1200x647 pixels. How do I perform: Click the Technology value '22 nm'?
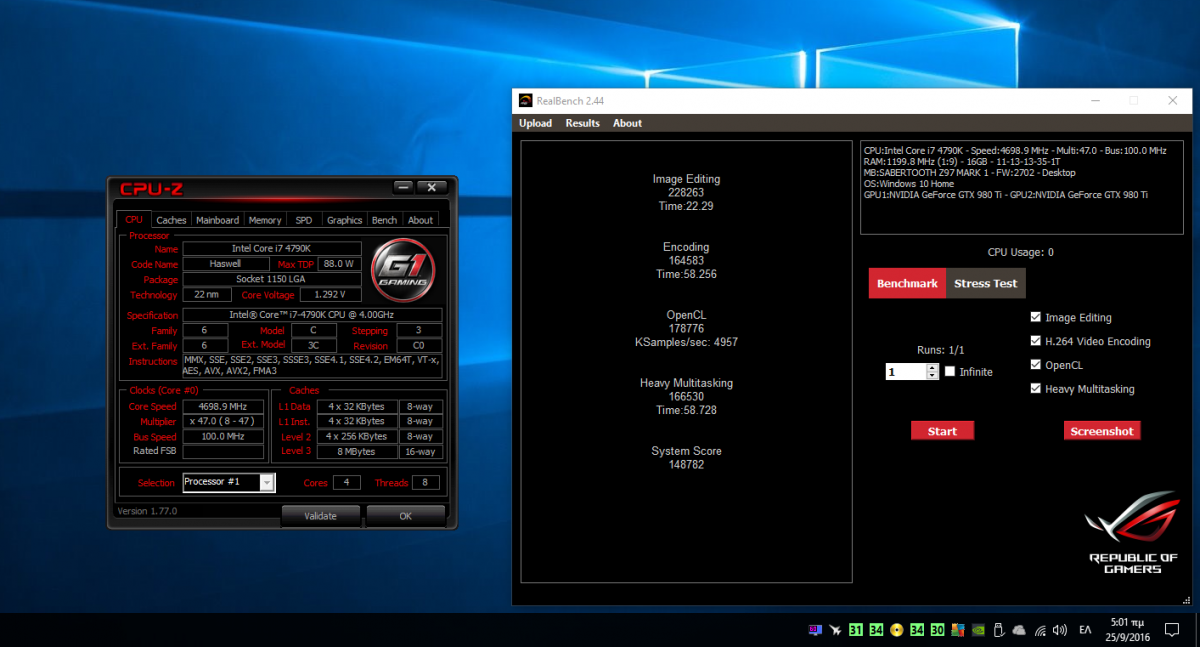click(207, 295)
